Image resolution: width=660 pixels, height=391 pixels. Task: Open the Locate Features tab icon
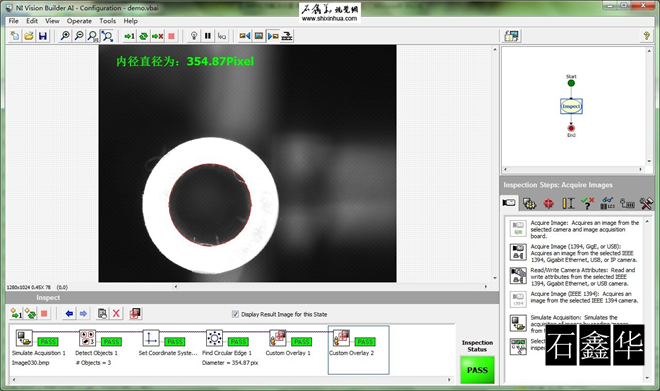click(548, 203)
